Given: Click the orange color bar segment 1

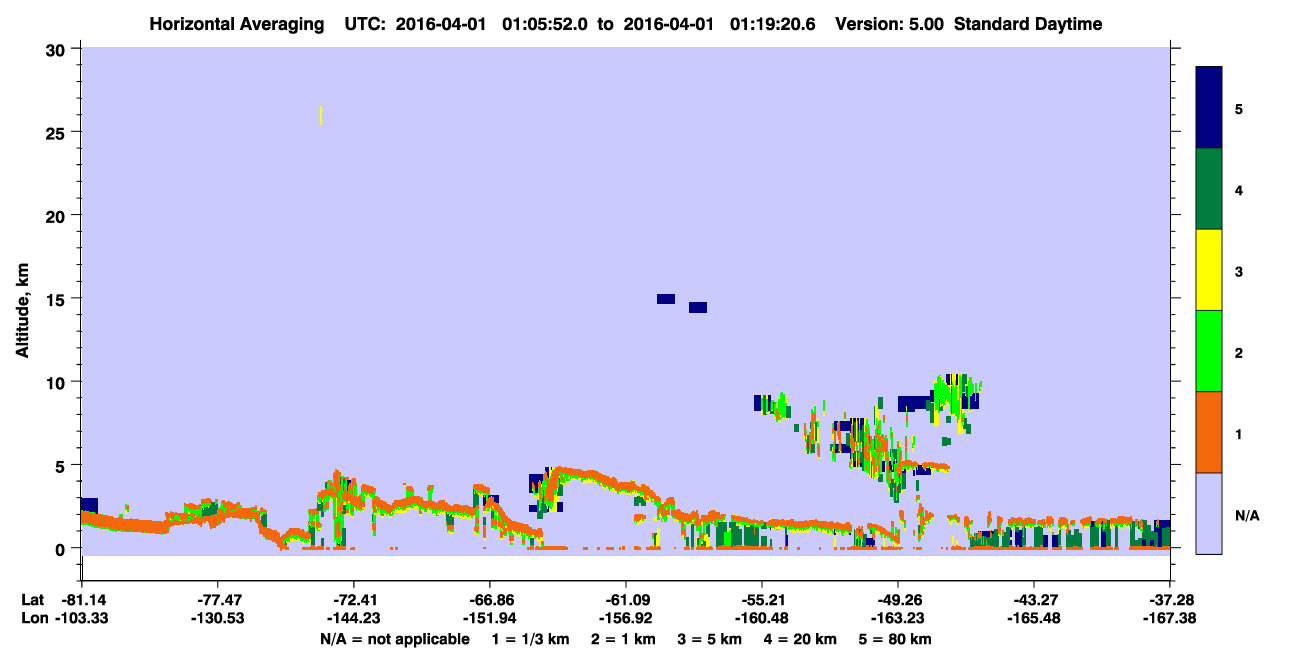Looking at the screenshot, I should (1209, 432).
